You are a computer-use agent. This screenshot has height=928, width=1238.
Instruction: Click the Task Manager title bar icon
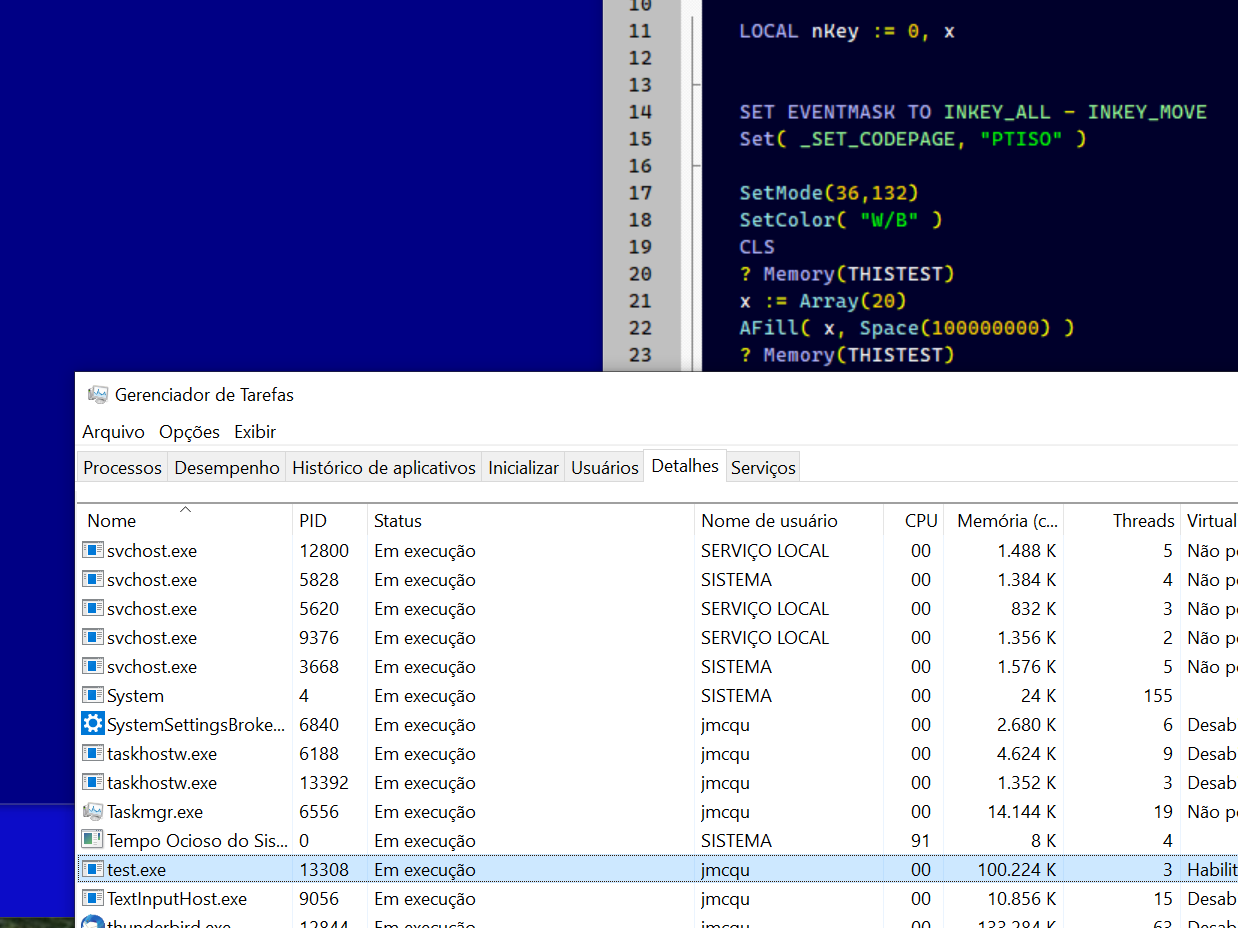pos(97,395)
